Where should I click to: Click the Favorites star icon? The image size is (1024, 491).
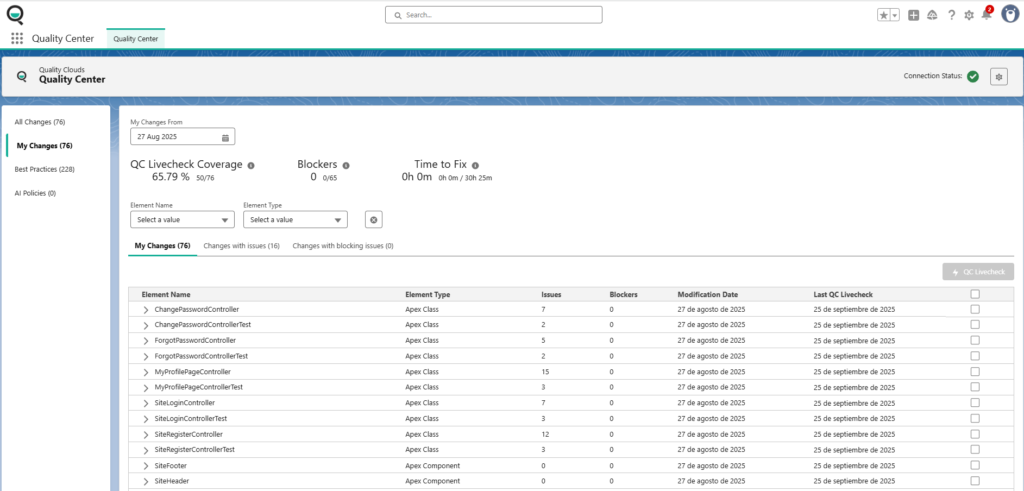pos(883,15)
